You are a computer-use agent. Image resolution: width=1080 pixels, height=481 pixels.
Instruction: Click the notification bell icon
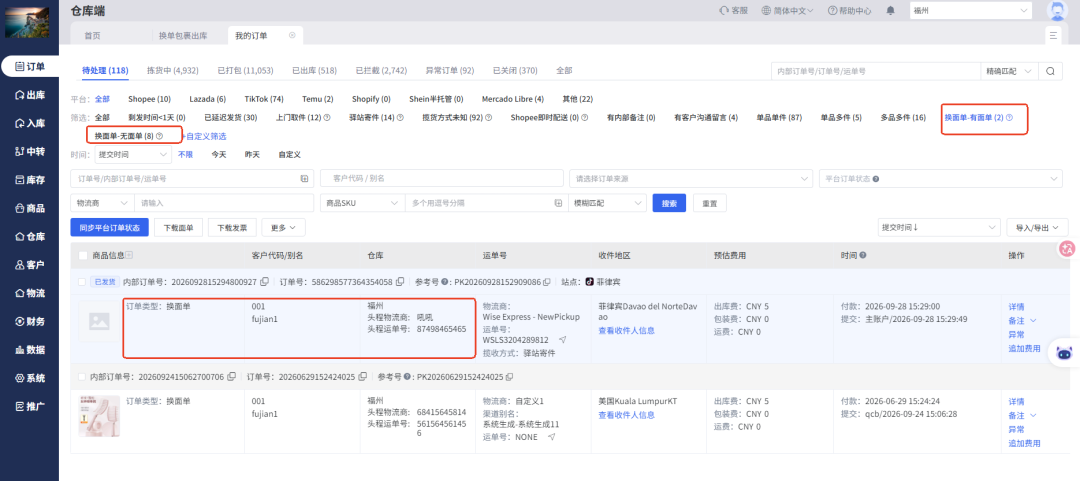tap(891, 10)
